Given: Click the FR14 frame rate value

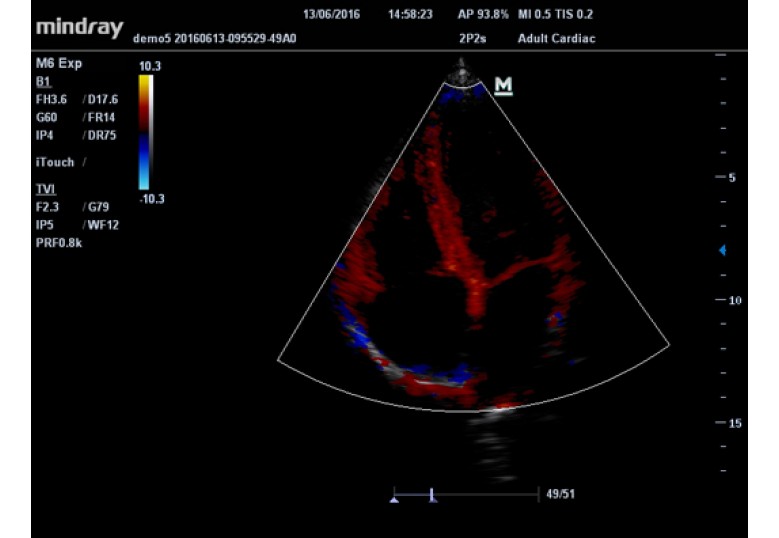Looking at the screenshot, I should click(x=101, y=117).
